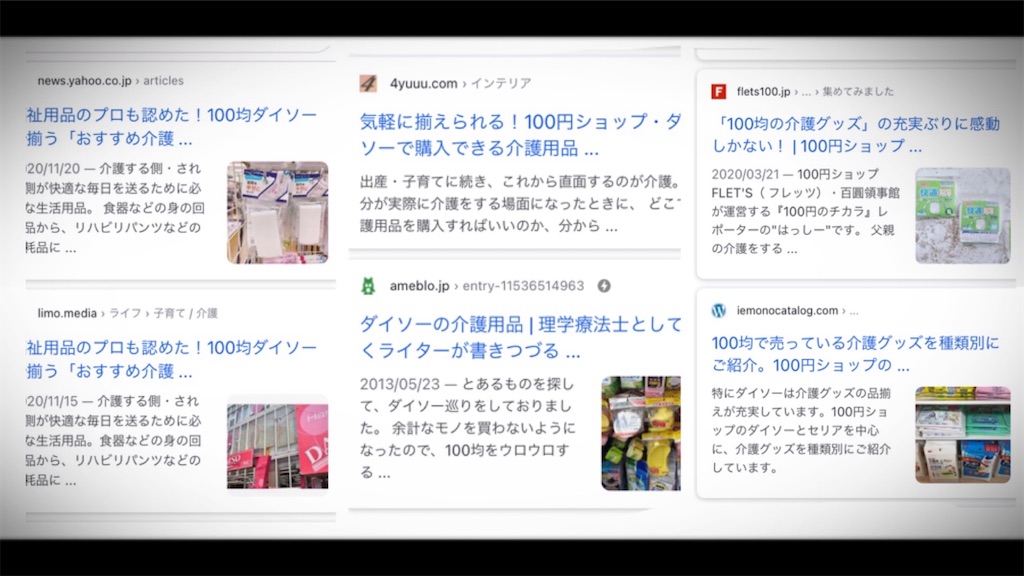
Task: Open the 4yuuu.com 気軽に揃えられる title link
Action: pos(520,135)
